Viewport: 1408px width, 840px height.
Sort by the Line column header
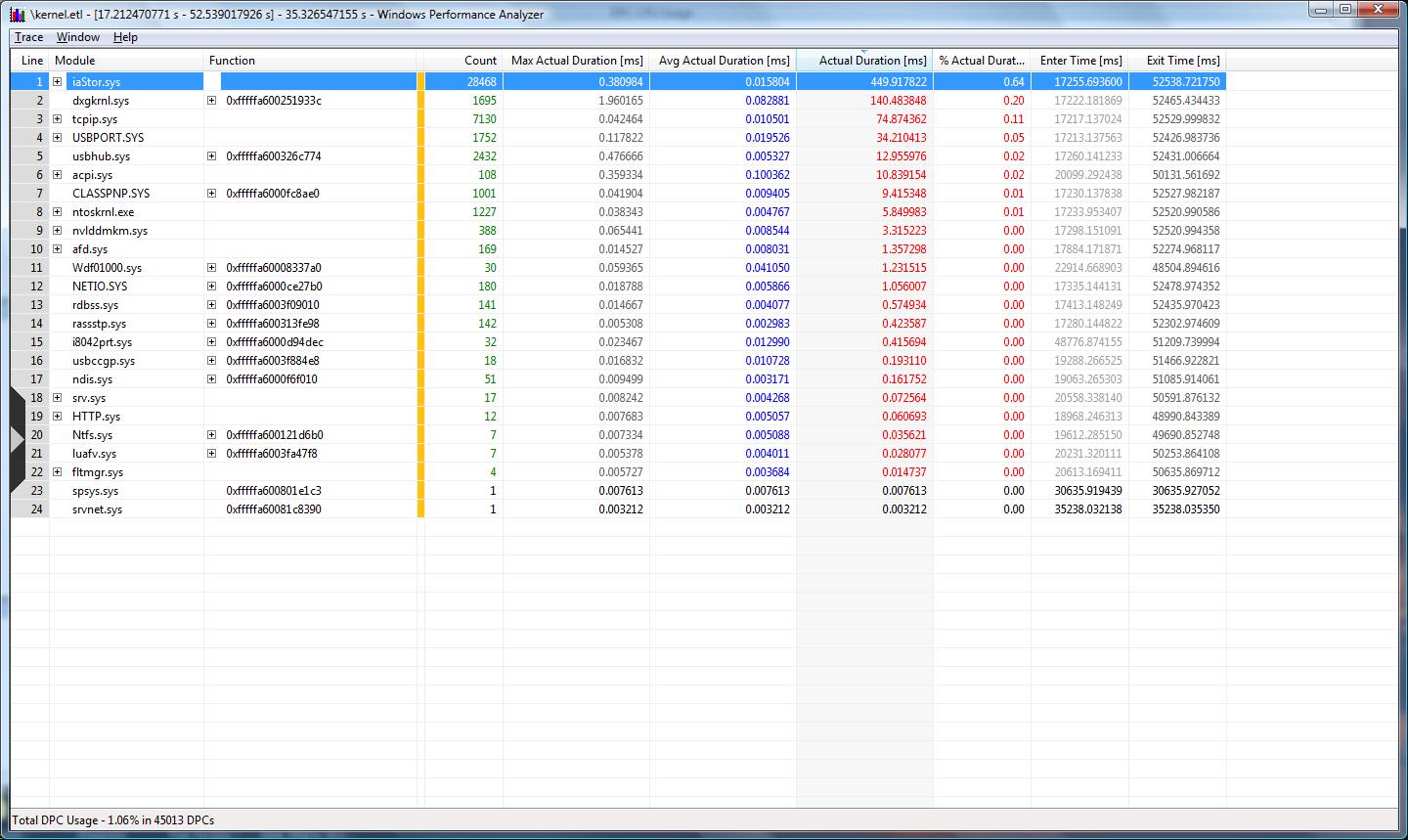(x=30, y=61)
